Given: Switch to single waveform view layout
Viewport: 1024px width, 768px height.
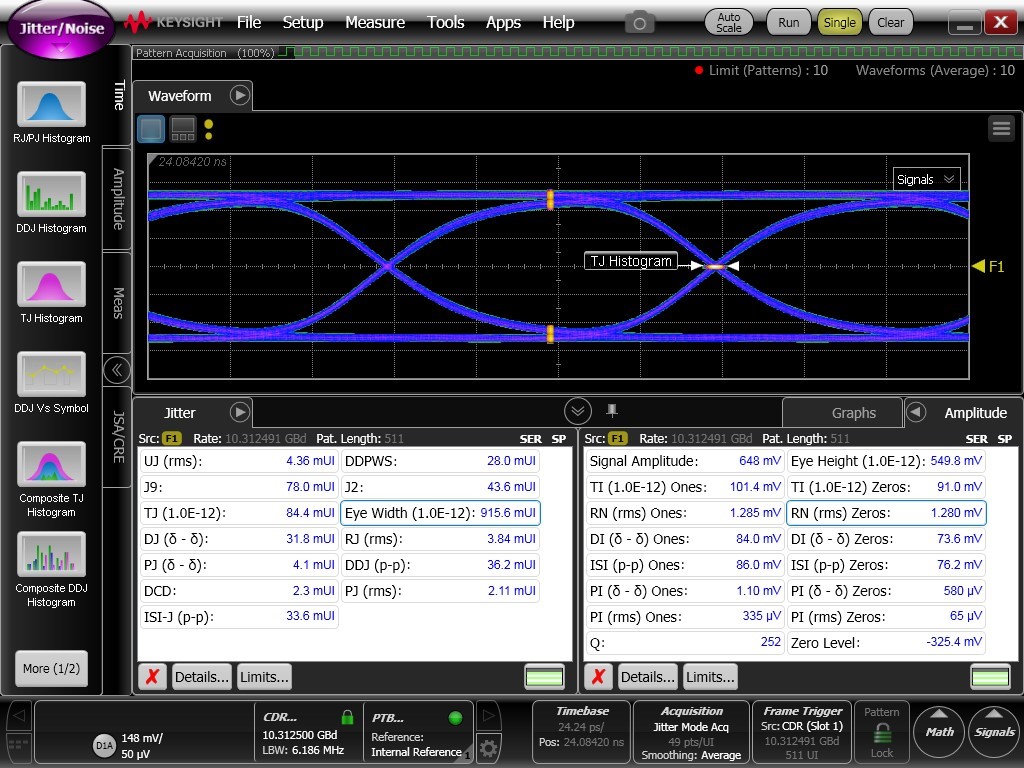Looking at the screenshot, I should pos(151,128).
